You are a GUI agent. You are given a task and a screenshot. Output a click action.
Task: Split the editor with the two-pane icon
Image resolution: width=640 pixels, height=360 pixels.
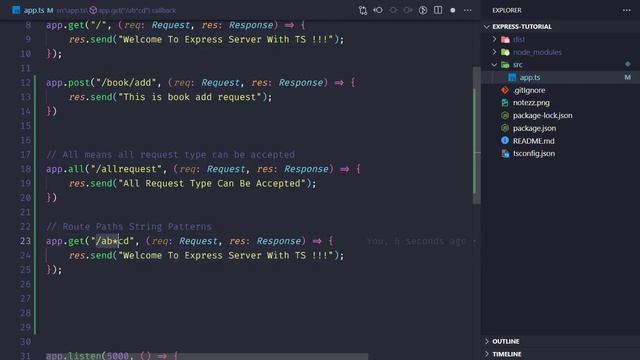point(438,10)
